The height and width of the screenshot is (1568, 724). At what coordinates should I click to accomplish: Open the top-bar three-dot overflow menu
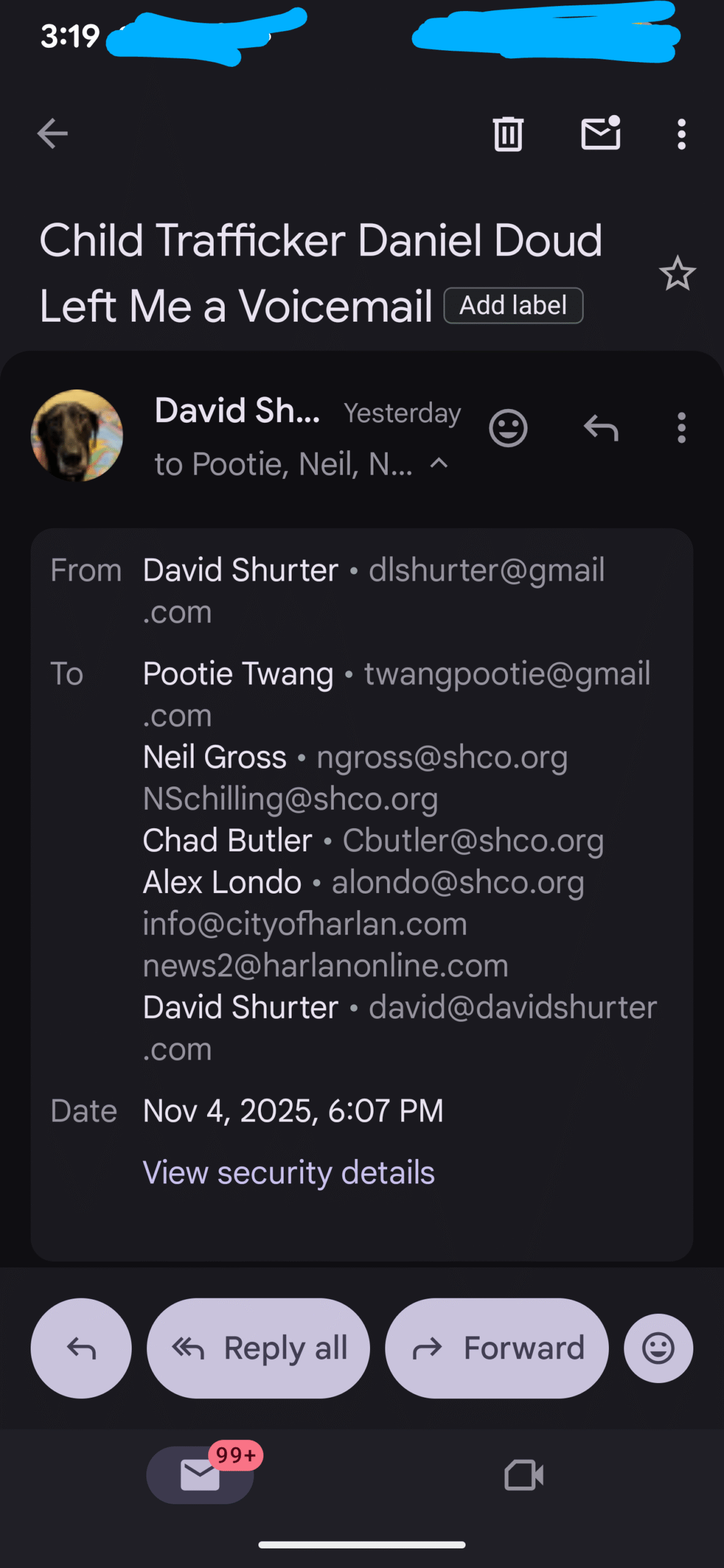click(681, 134)
